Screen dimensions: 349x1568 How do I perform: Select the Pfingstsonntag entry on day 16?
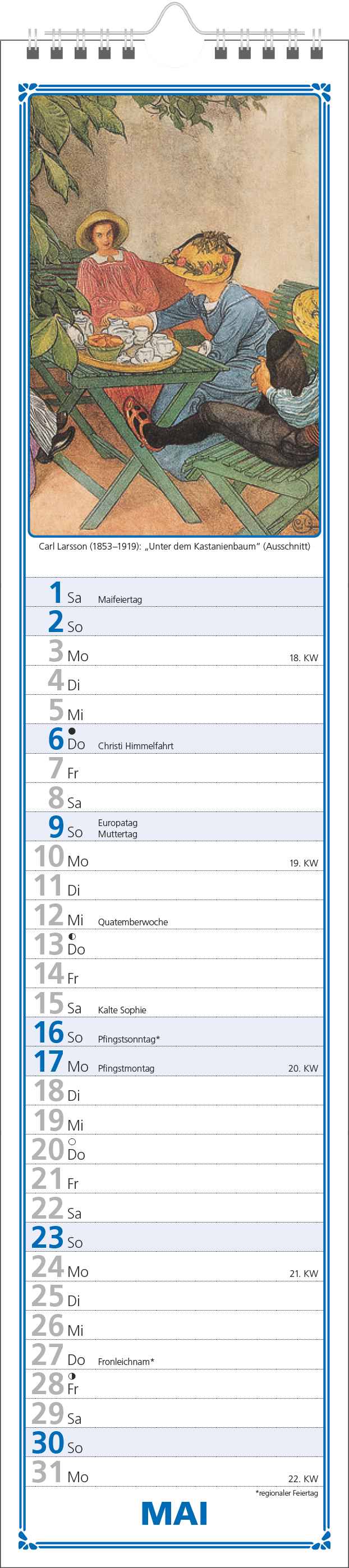(129, 1039)
